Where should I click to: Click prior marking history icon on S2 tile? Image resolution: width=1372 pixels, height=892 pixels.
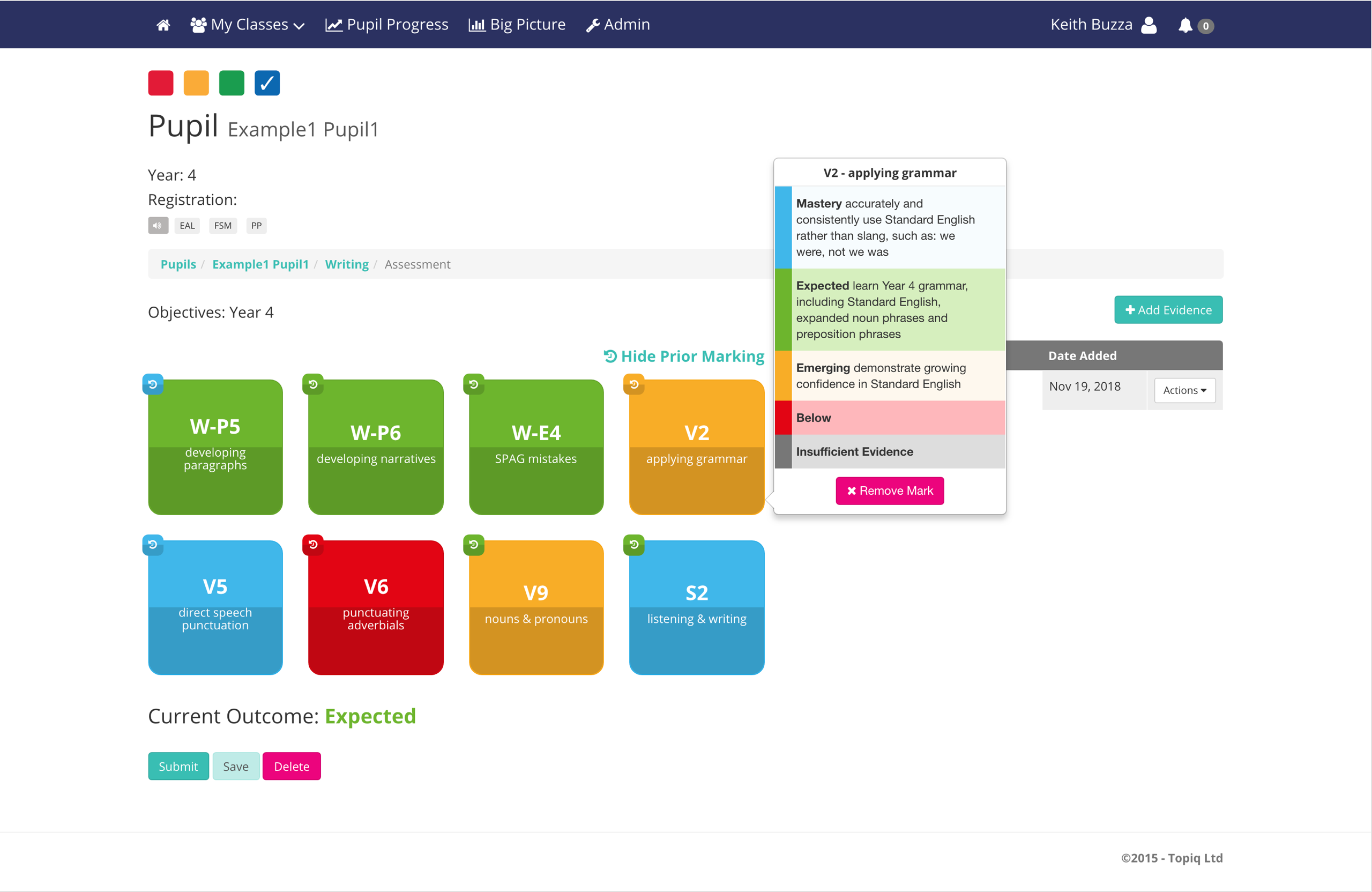pos(633,544)
